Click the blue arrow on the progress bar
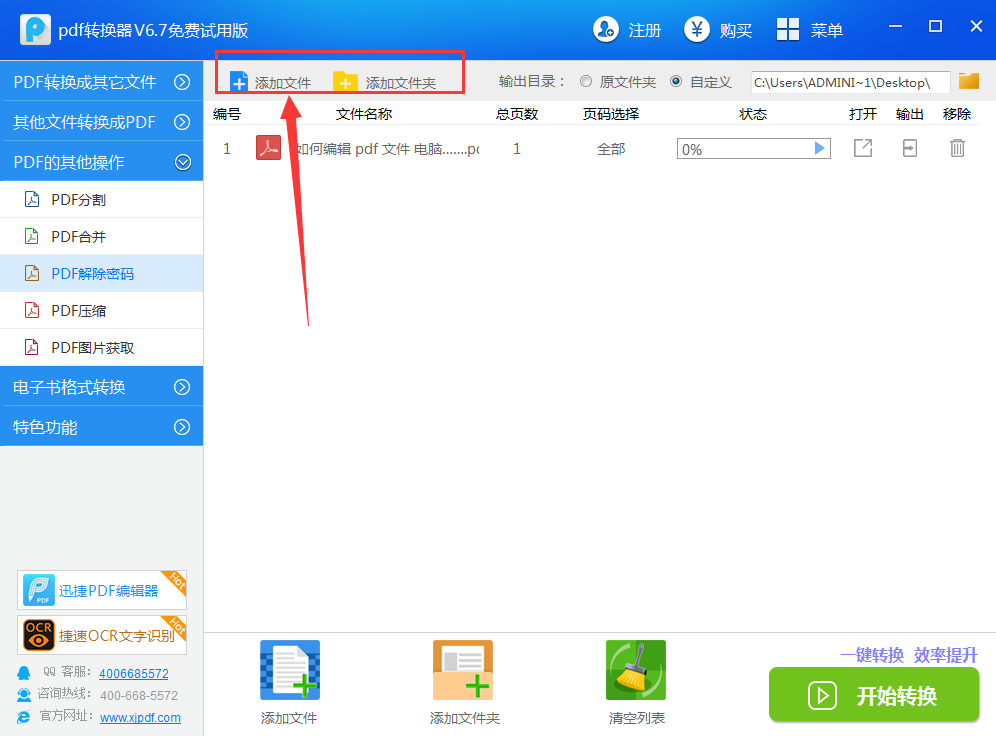 click(x=820, y=148)
